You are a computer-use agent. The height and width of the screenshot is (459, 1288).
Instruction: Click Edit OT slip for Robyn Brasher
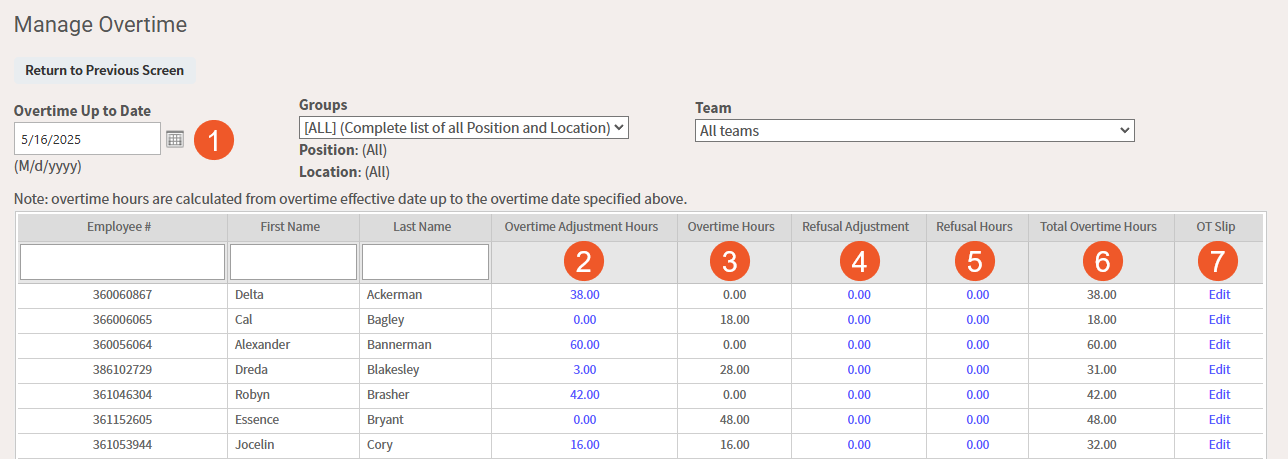click(1219, 395)
